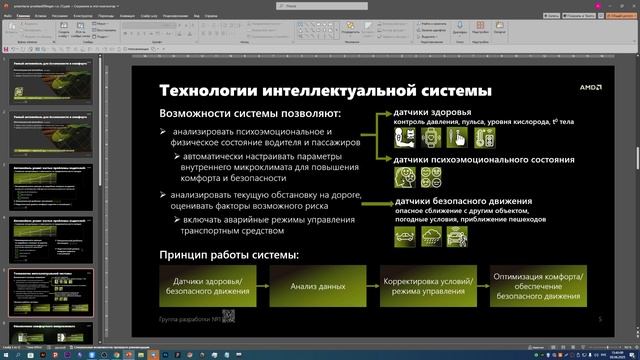Open the taskbar clock and date

click(617, 355)
